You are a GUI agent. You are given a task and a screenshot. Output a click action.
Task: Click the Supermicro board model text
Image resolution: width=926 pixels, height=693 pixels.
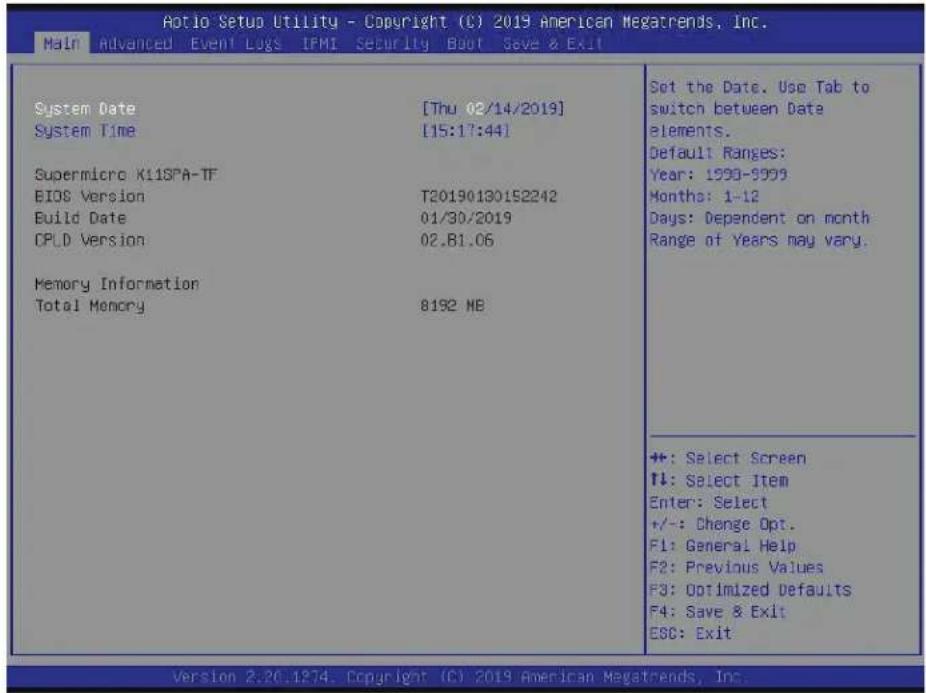(126, 175)
